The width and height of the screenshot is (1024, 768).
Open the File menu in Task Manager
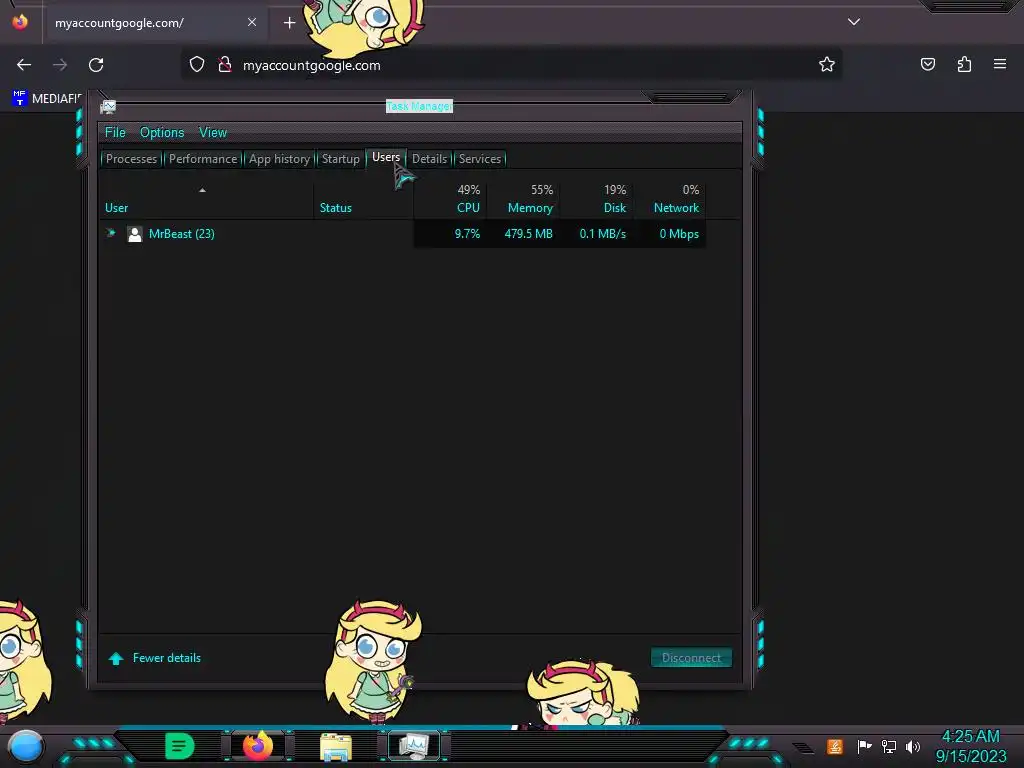(115, 133)
